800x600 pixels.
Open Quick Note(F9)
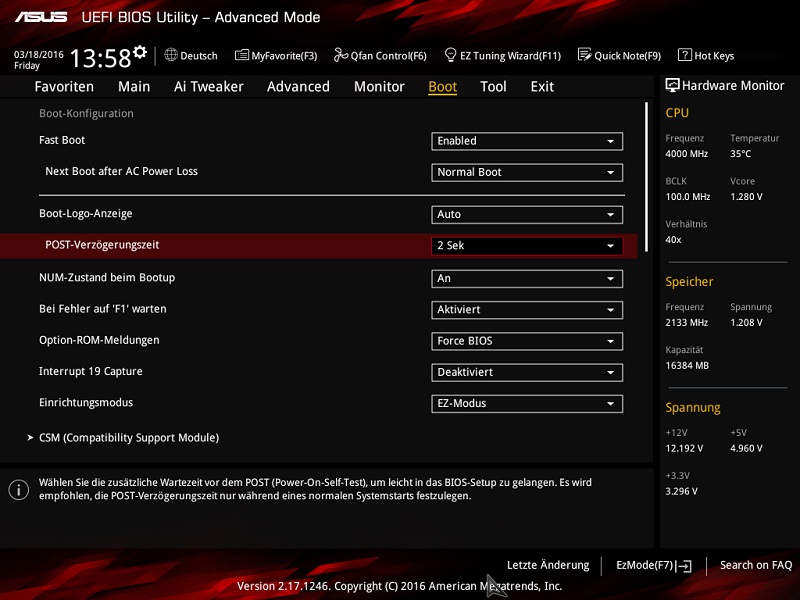click(x=619, y=55)
